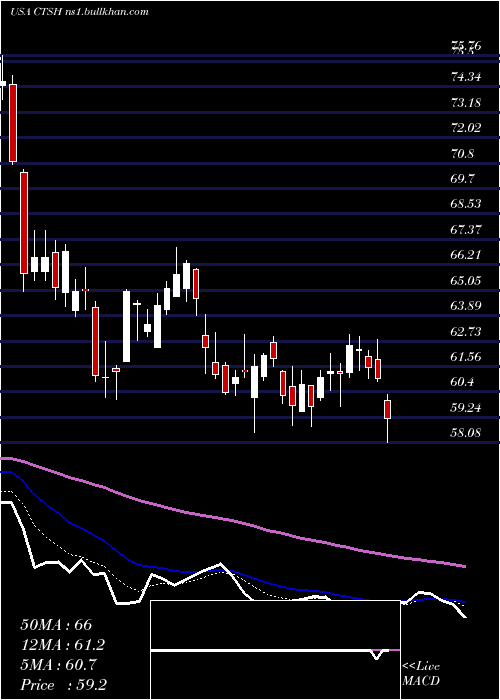This screenshot has width=500, height=700.
Task: Click the 59.24 price level label
Action: (467, 408)
